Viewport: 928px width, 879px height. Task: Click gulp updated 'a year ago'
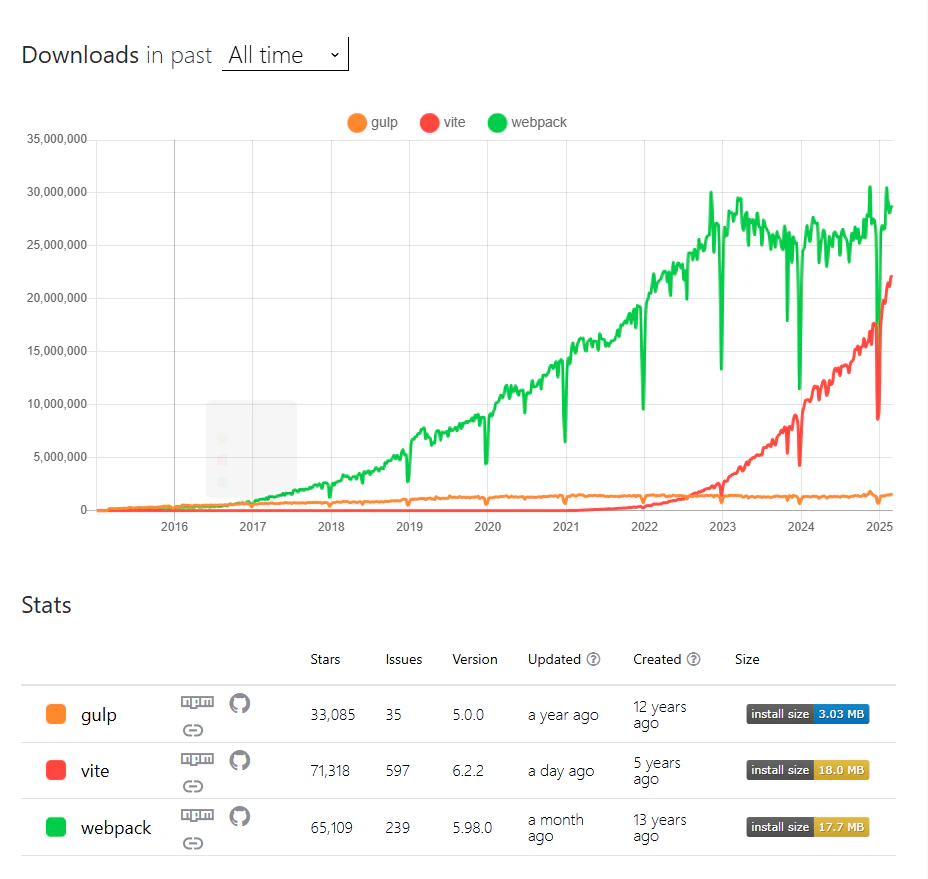click(563, 716)
